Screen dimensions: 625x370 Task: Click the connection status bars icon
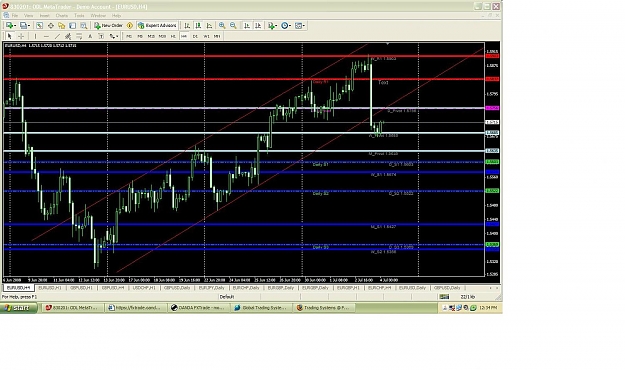point(444,297)
